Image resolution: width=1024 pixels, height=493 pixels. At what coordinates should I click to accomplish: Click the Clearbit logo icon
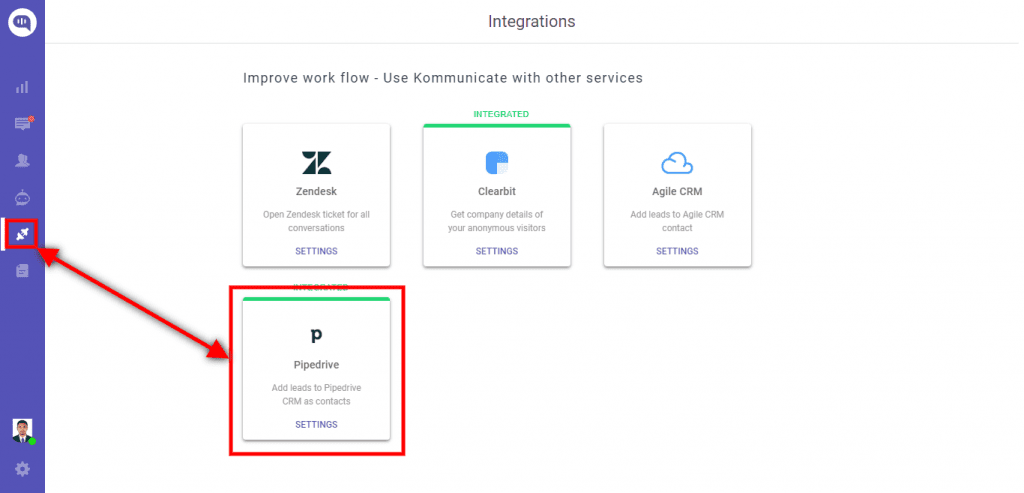(497, 163)
